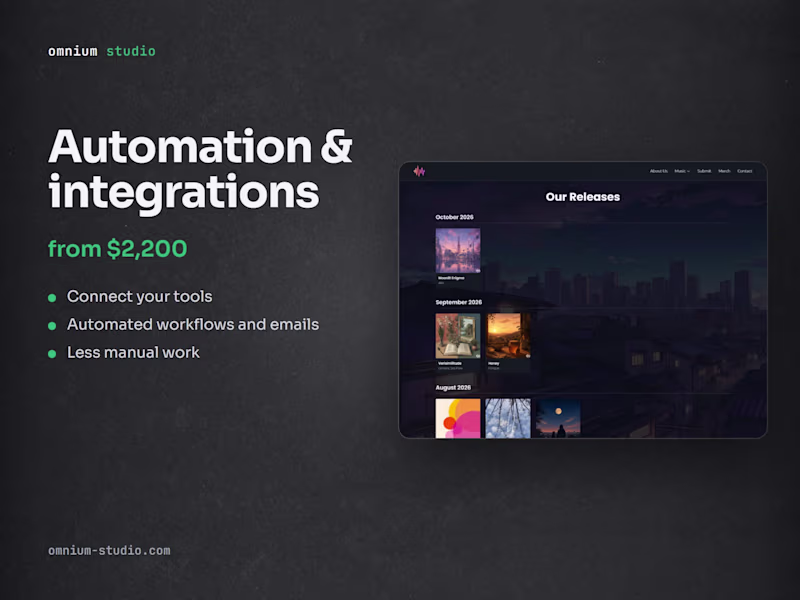Open the pink and orange circles cover

(x=458, y=418)
